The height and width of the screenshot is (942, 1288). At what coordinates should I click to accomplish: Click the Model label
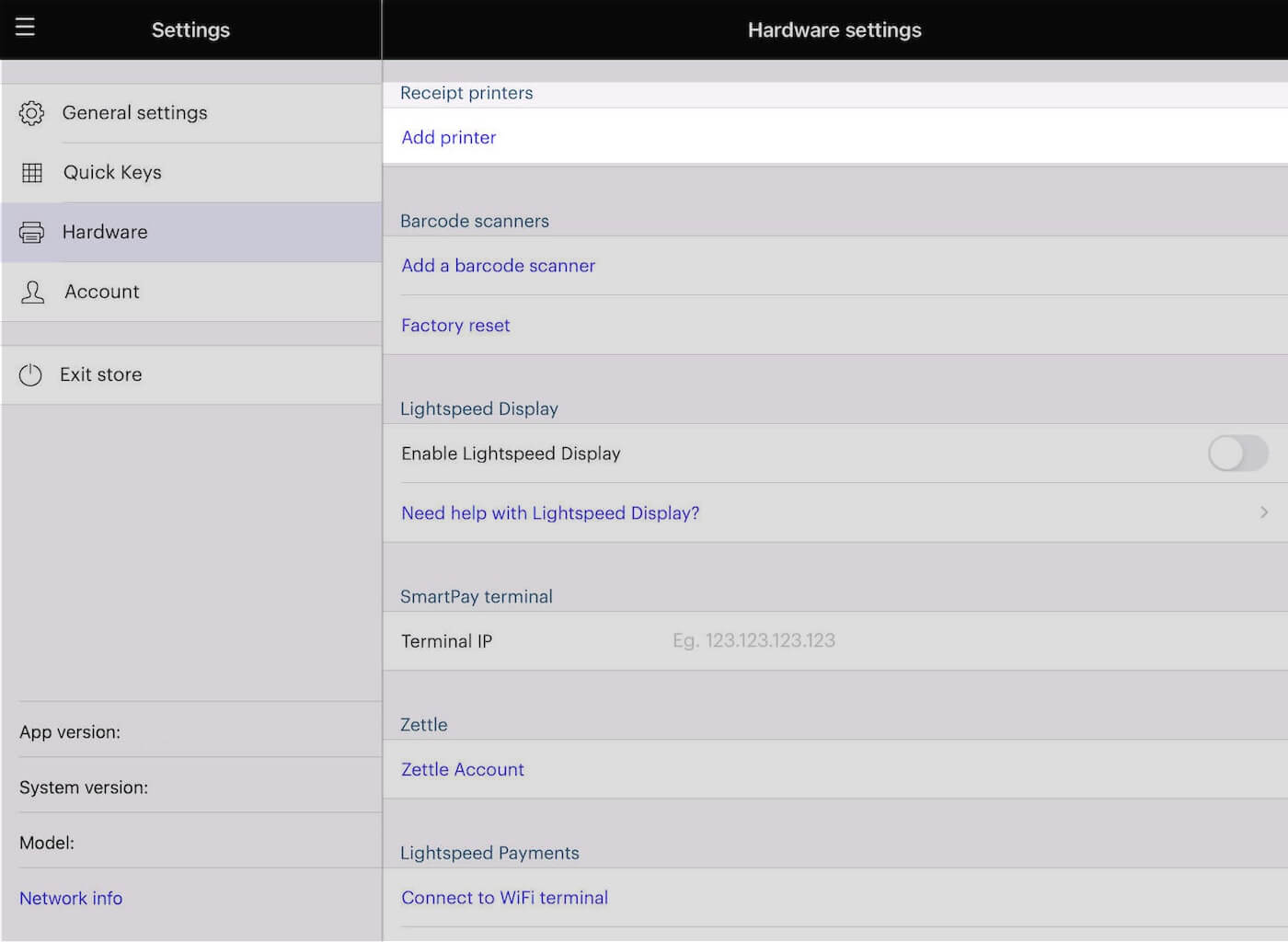(47, 843)
